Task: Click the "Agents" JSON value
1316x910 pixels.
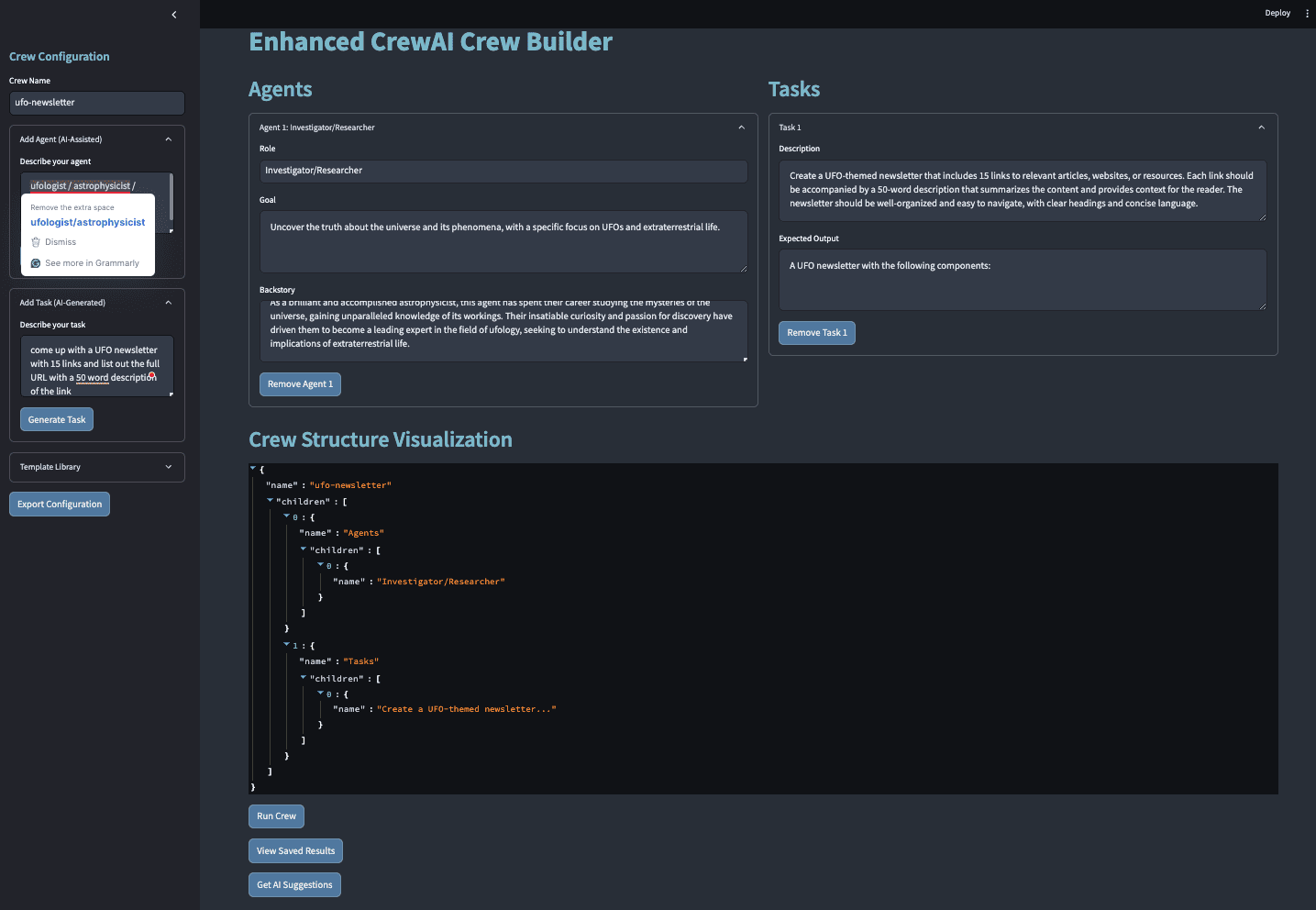Action: coord(363,533)
